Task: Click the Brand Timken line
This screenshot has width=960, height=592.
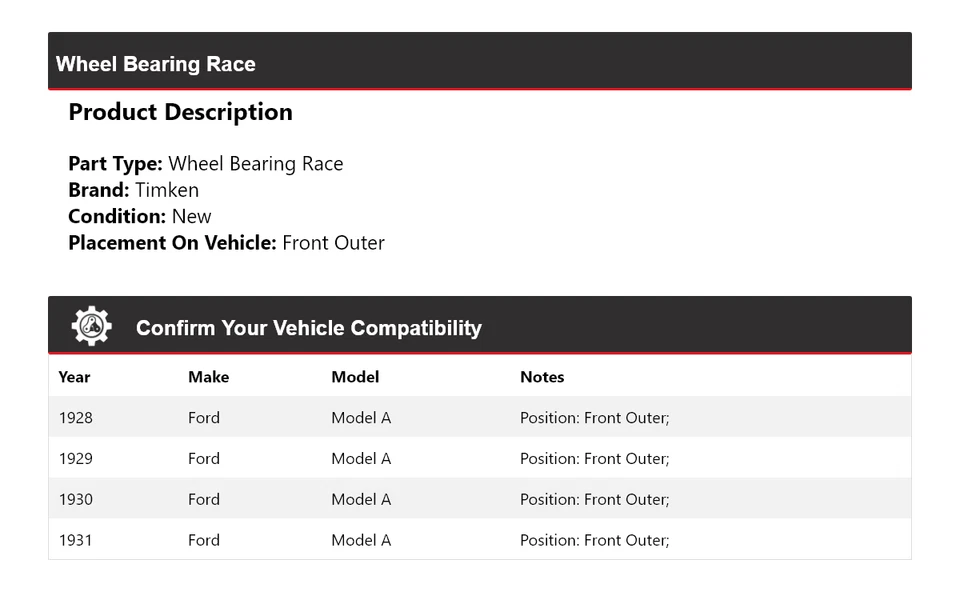Action: 133,190
